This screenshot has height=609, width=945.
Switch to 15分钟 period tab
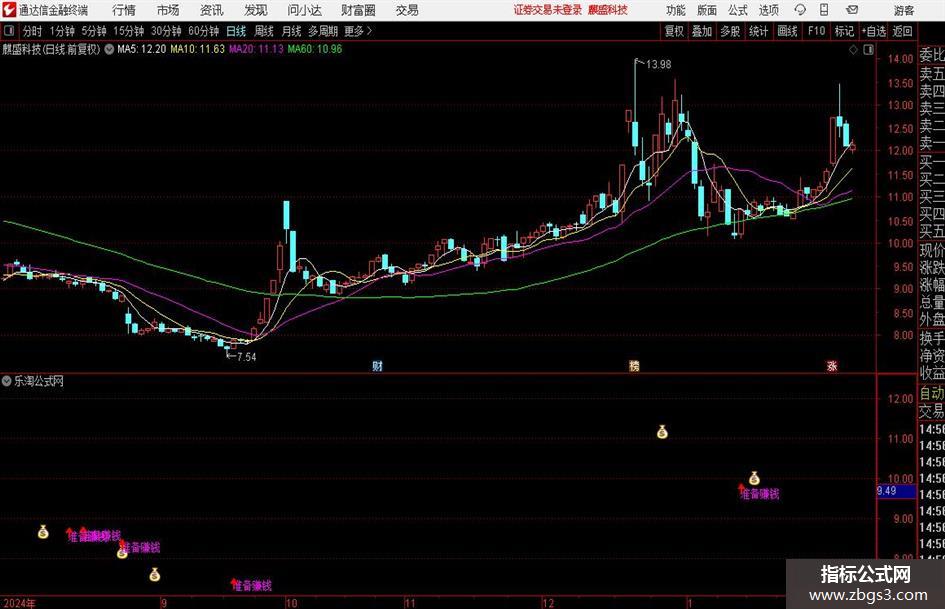point(128,31)
